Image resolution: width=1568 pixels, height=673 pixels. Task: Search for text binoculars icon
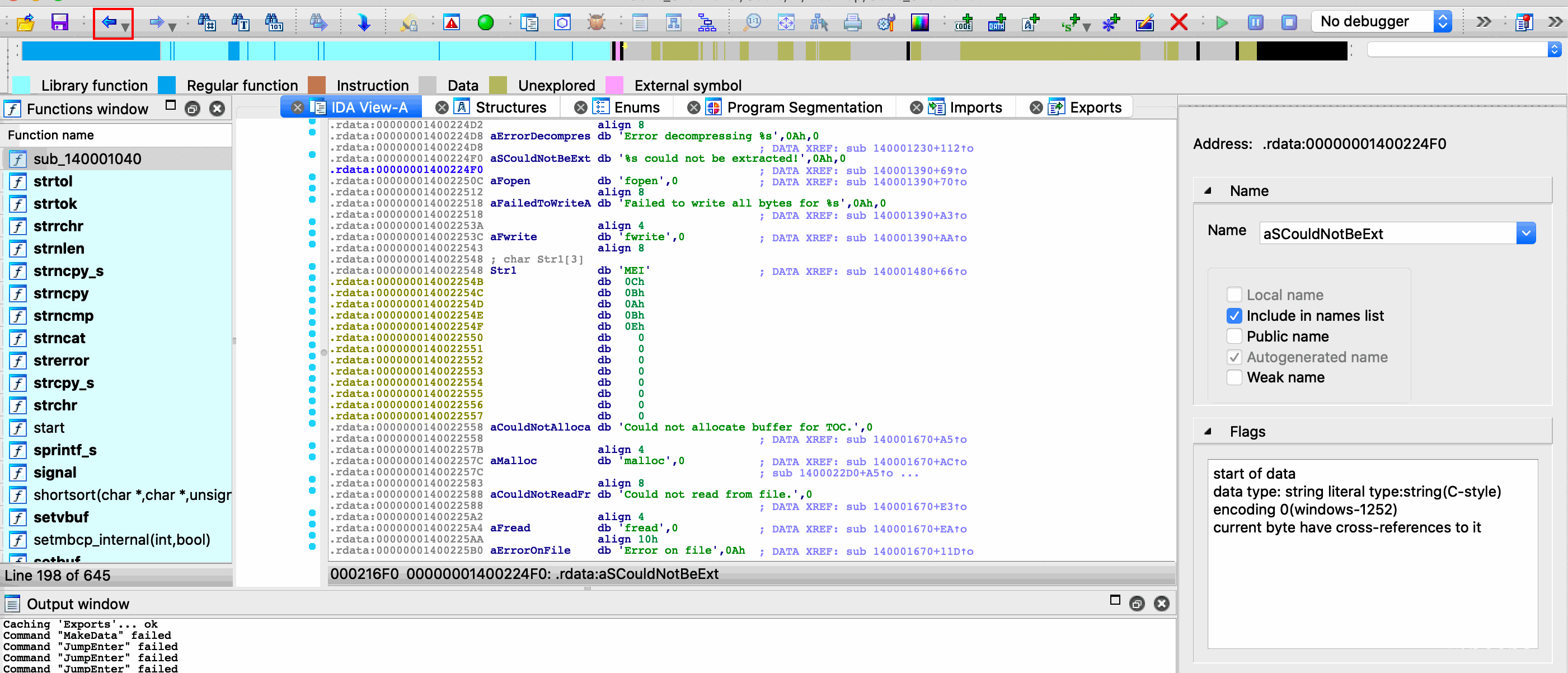click(241, 22)
